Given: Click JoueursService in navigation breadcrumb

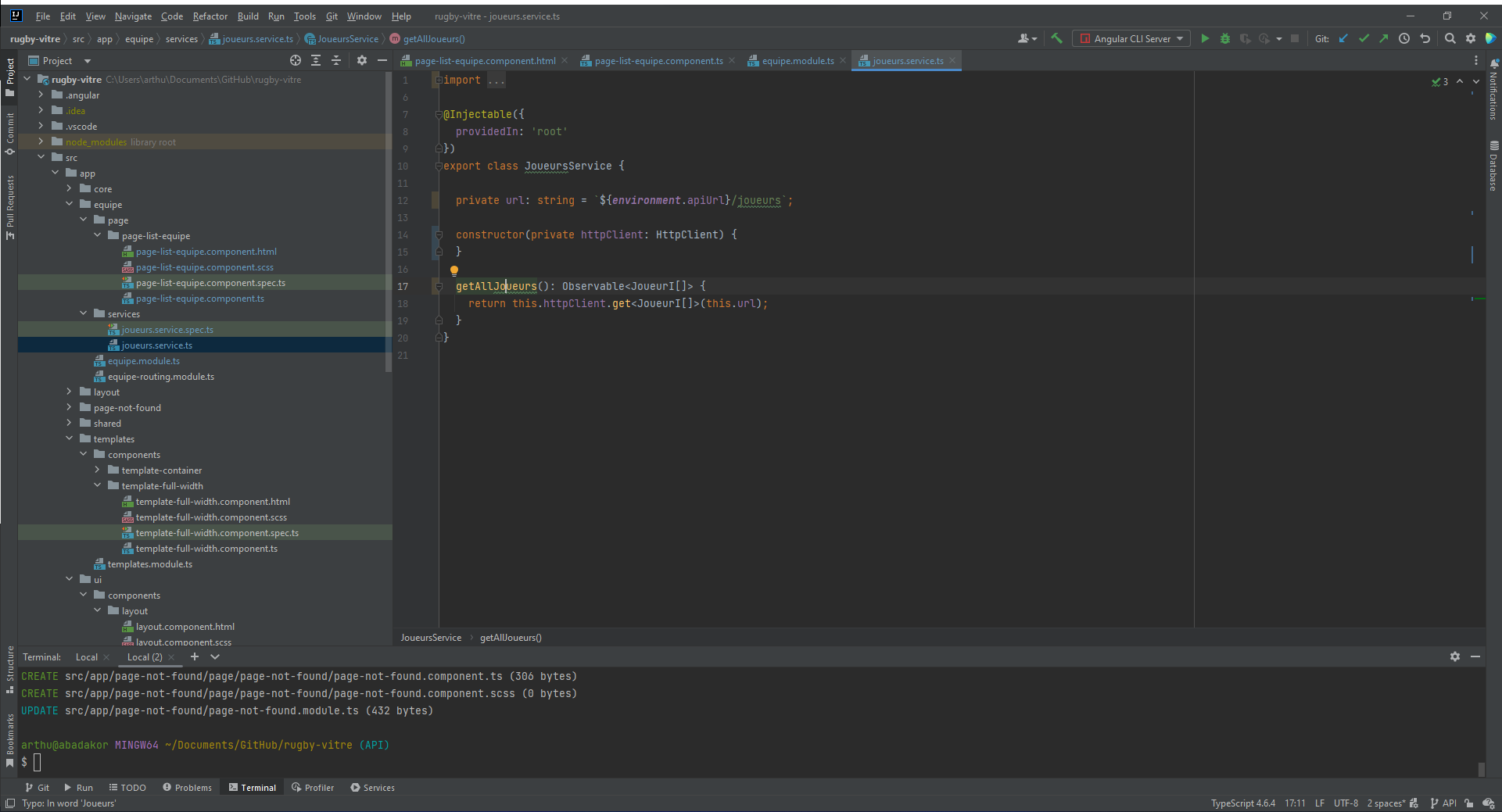Looking at the screenshot, I should point(347,38).
